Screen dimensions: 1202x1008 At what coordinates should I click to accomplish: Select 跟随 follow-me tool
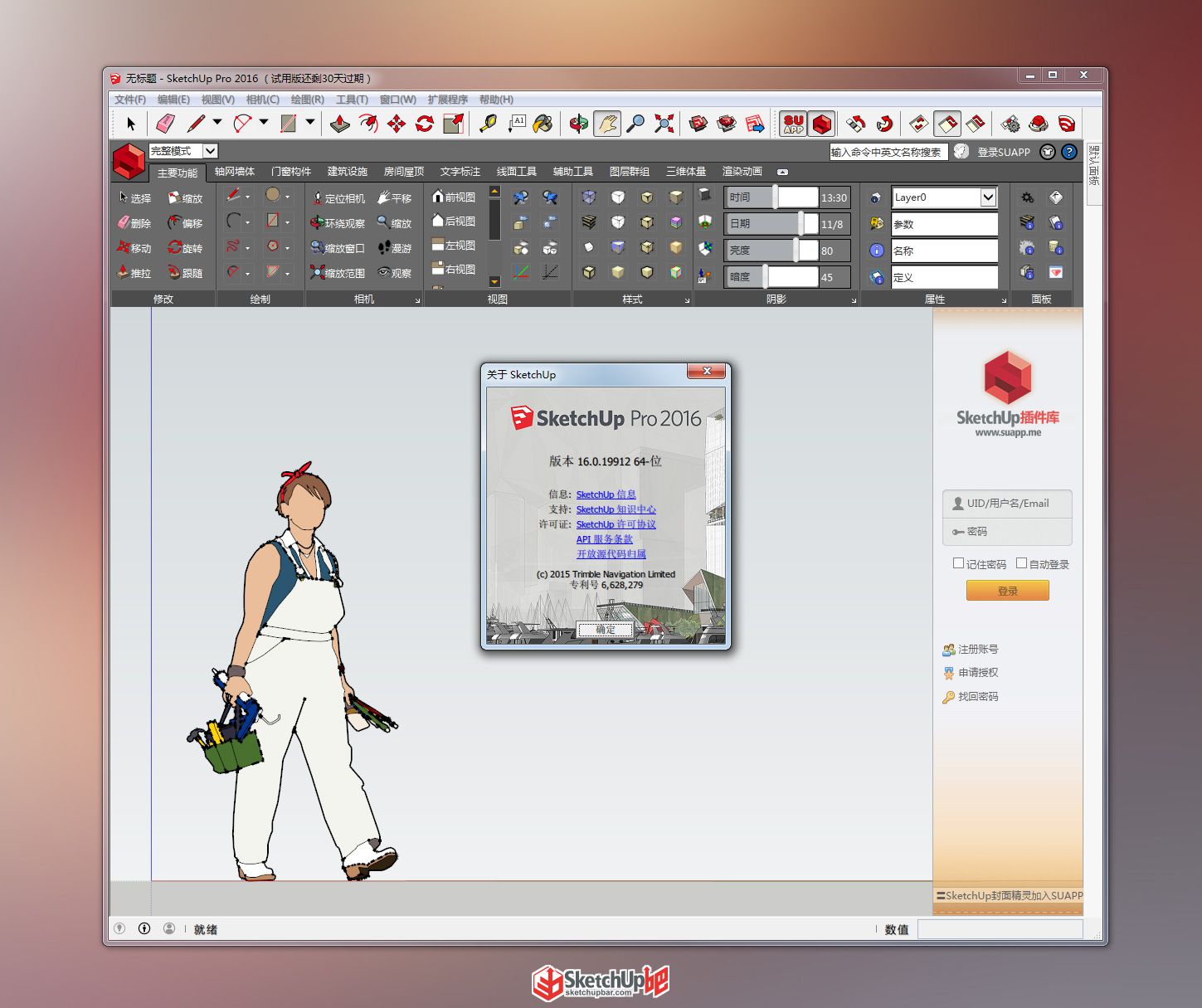[185, 273]
